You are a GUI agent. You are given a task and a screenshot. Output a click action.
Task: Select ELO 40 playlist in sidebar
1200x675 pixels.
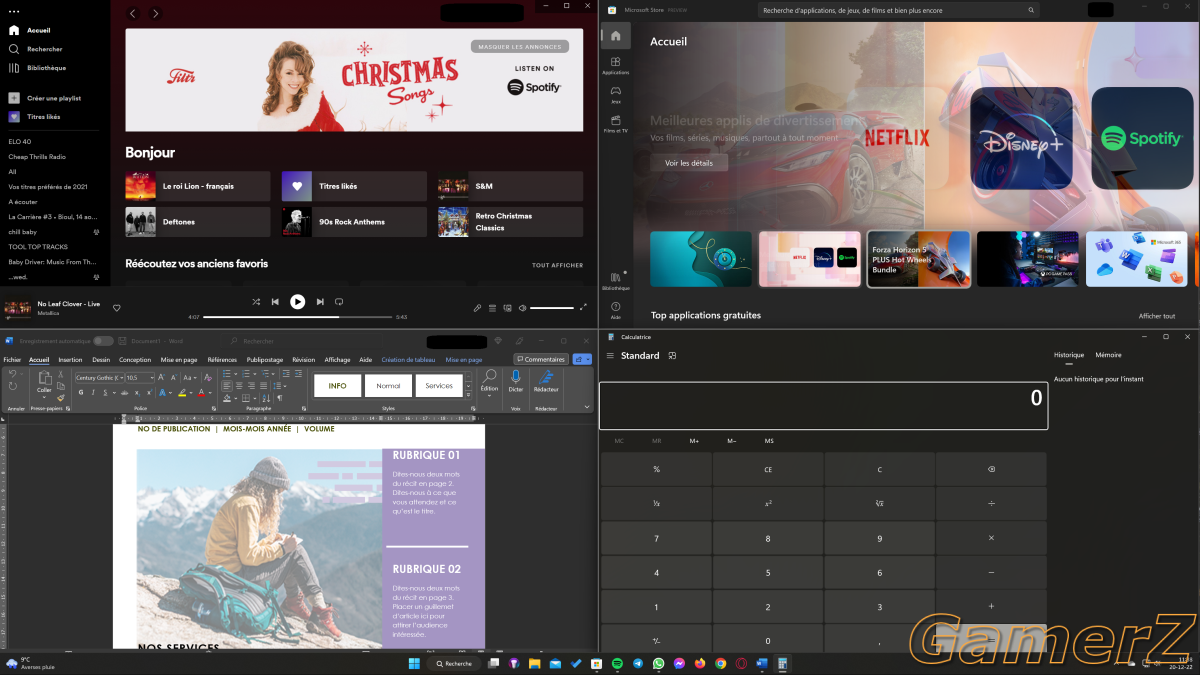pyautogui.click(x=20, y=141)
